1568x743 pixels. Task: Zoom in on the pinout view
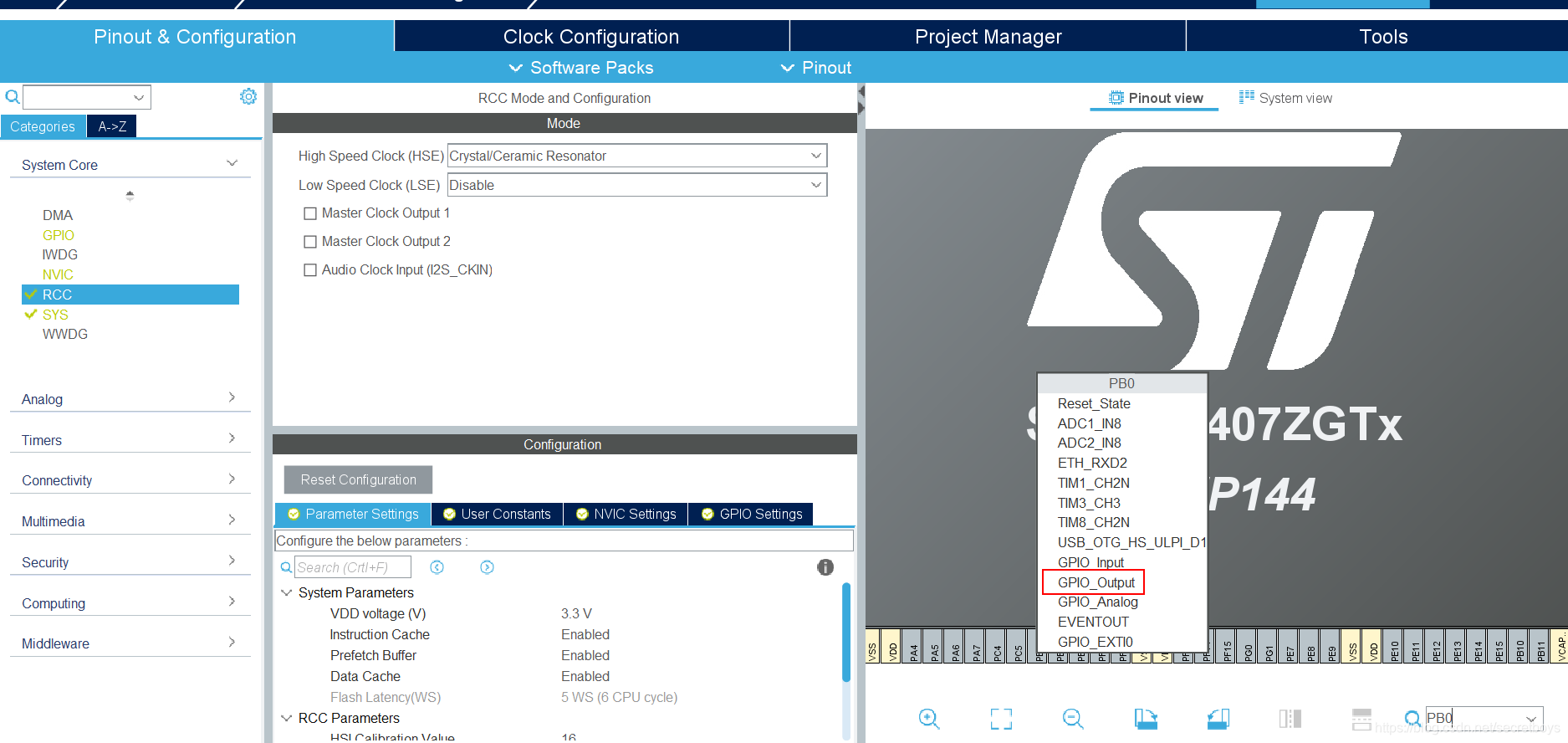coord(929,719)
